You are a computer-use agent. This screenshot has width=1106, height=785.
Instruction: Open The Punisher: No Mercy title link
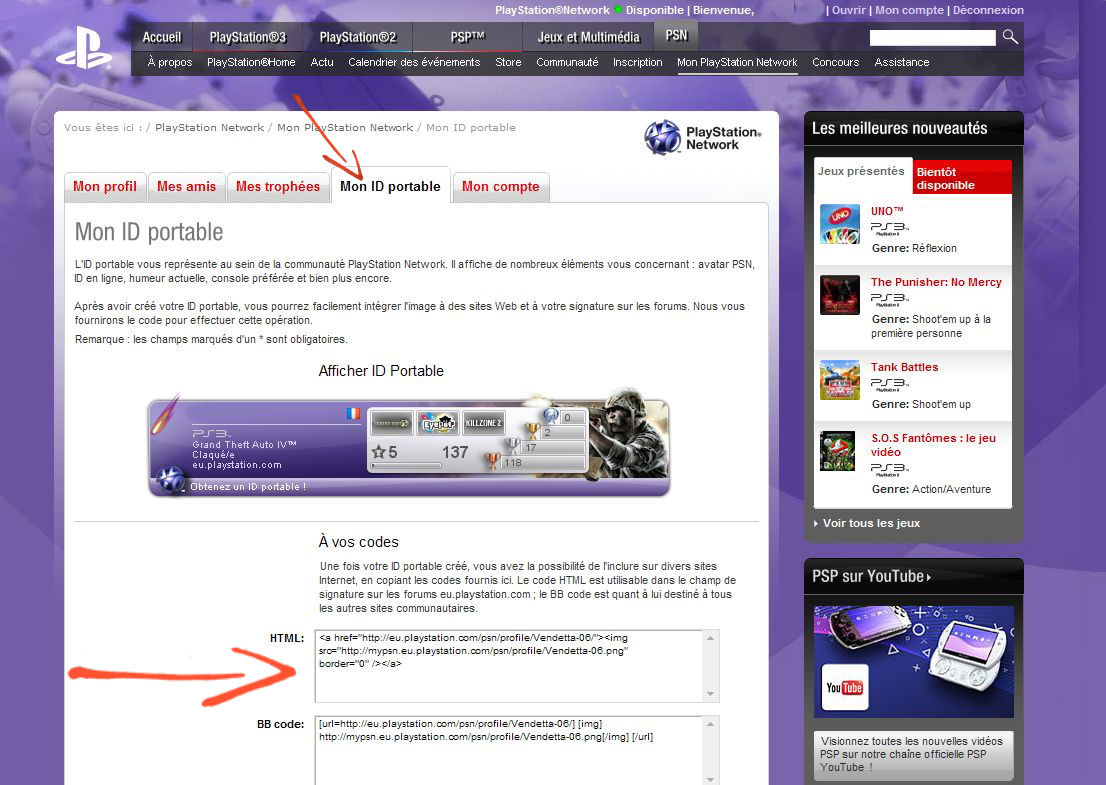click(936, 282)
